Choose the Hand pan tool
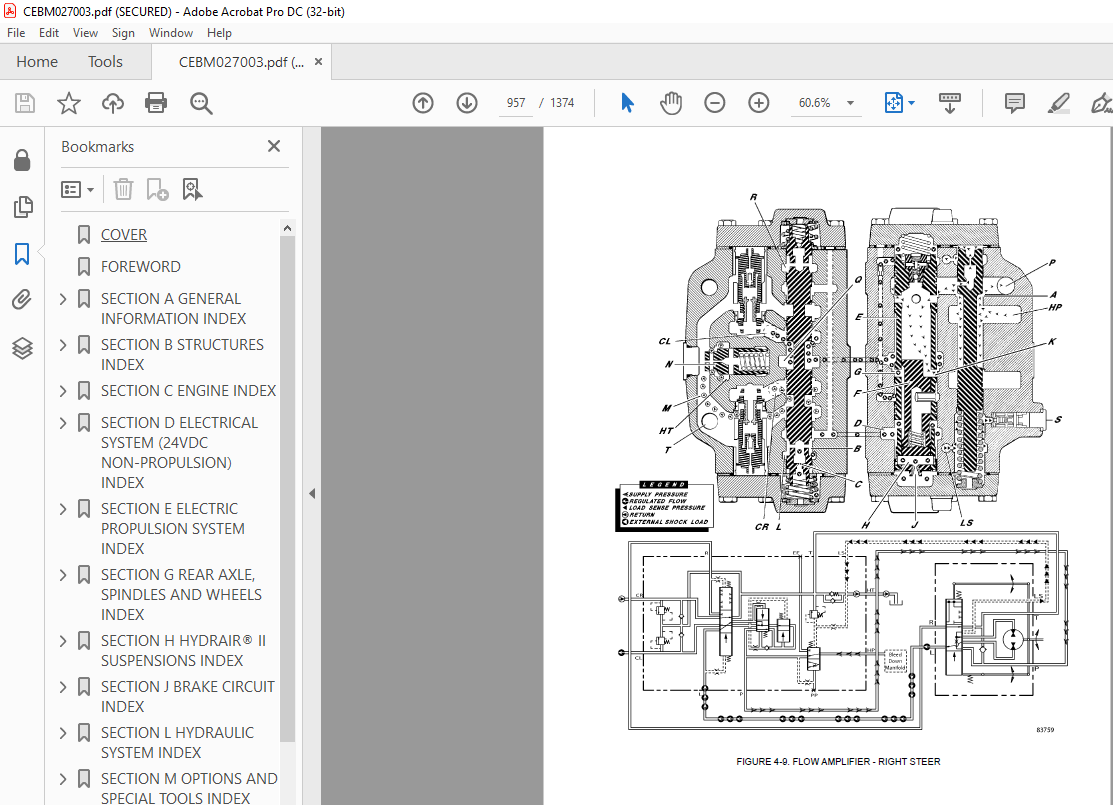The width and height of the screenshot is (1113, 805). [x=671, y=103]
